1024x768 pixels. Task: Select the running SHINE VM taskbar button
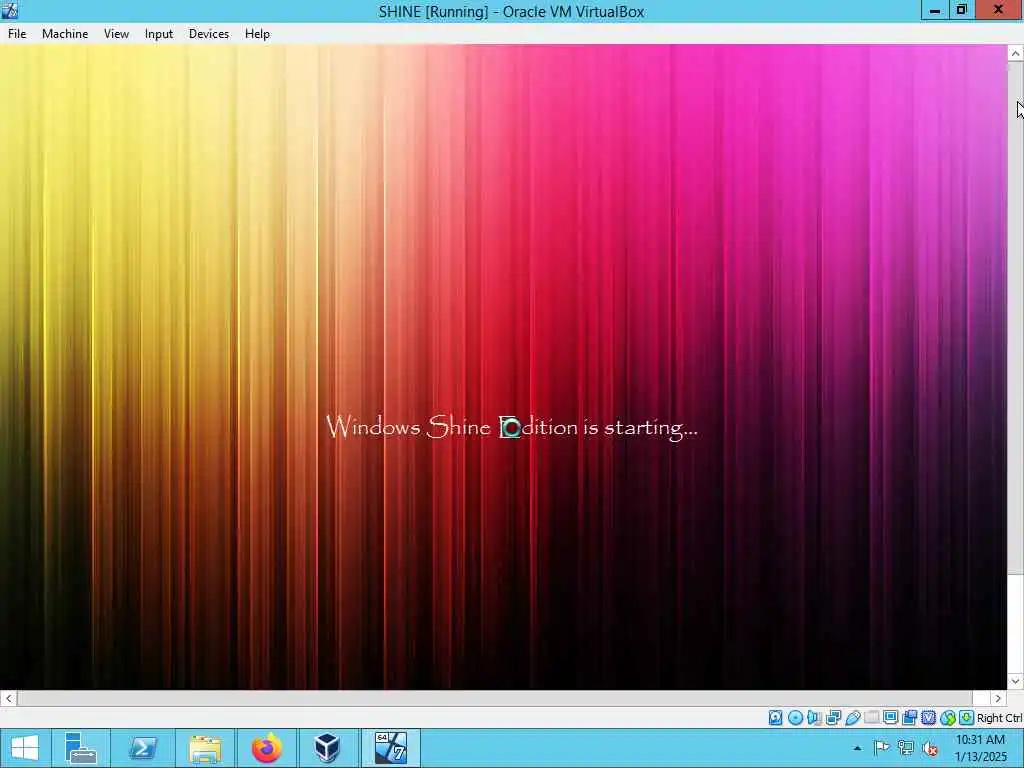(x=391, y=748)
